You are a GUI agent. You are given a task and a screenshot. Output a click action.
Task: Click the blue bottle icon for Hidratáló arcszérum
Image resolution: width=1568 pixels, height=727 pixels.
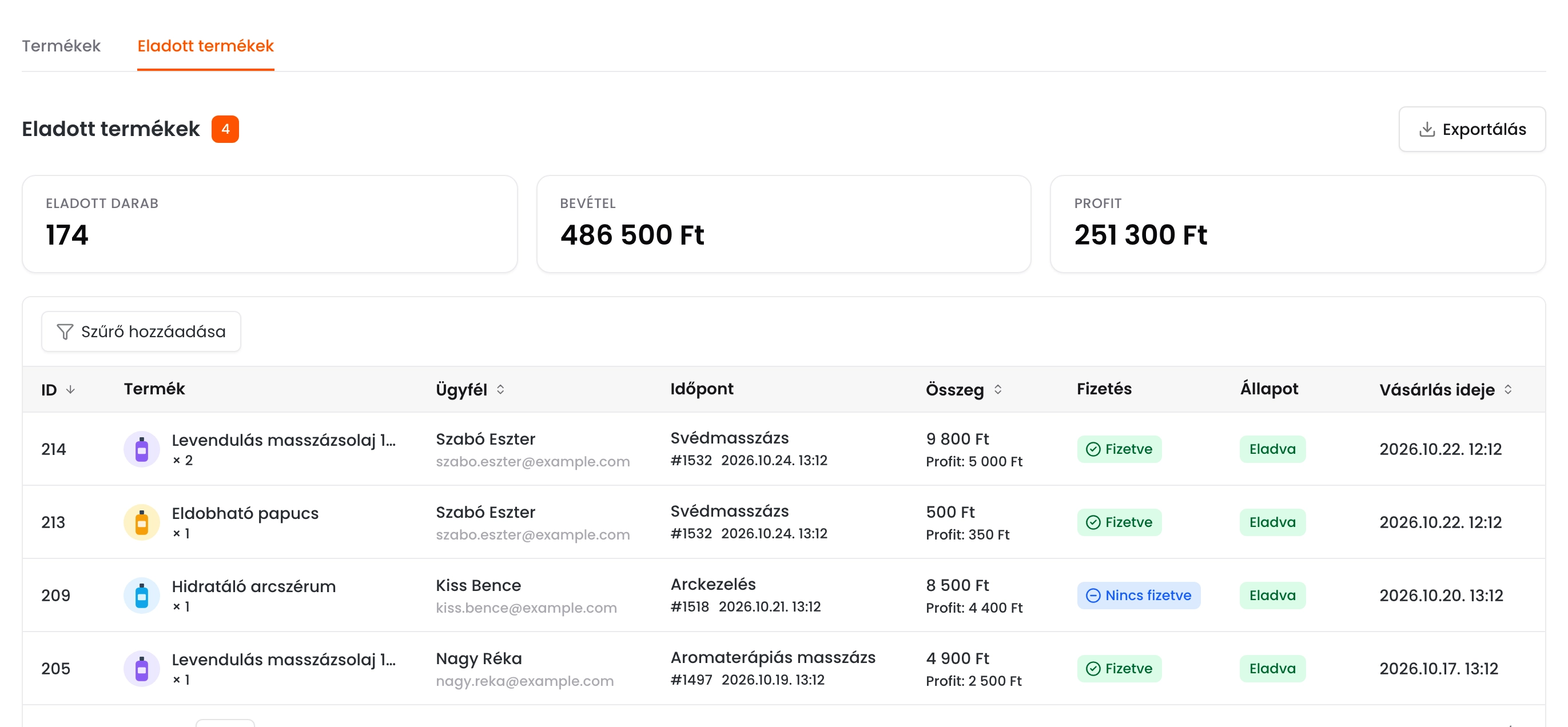[x=141, y=595]
